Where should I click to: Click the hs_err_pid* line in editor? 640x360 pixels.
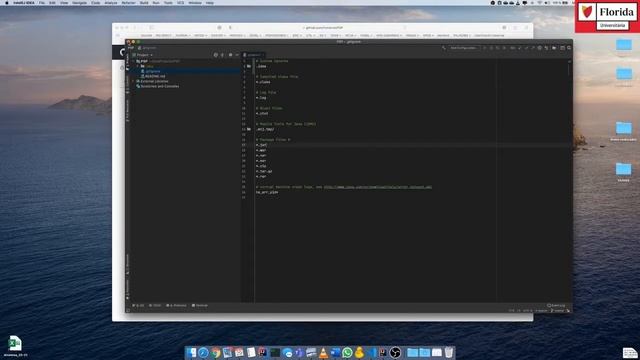click(267, 192)
